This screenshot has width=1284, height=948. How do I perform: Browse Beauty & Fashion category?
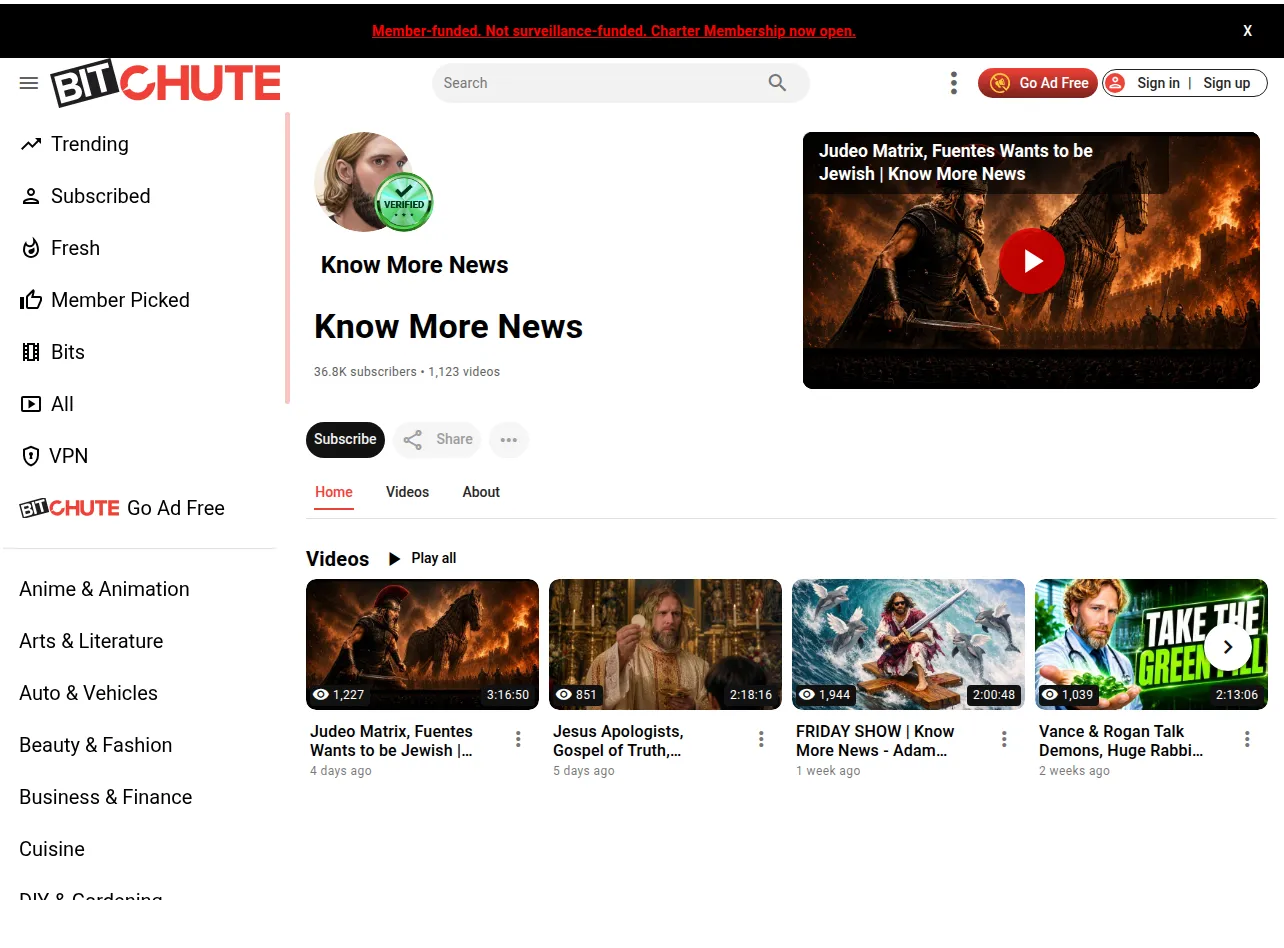[96, 745]
